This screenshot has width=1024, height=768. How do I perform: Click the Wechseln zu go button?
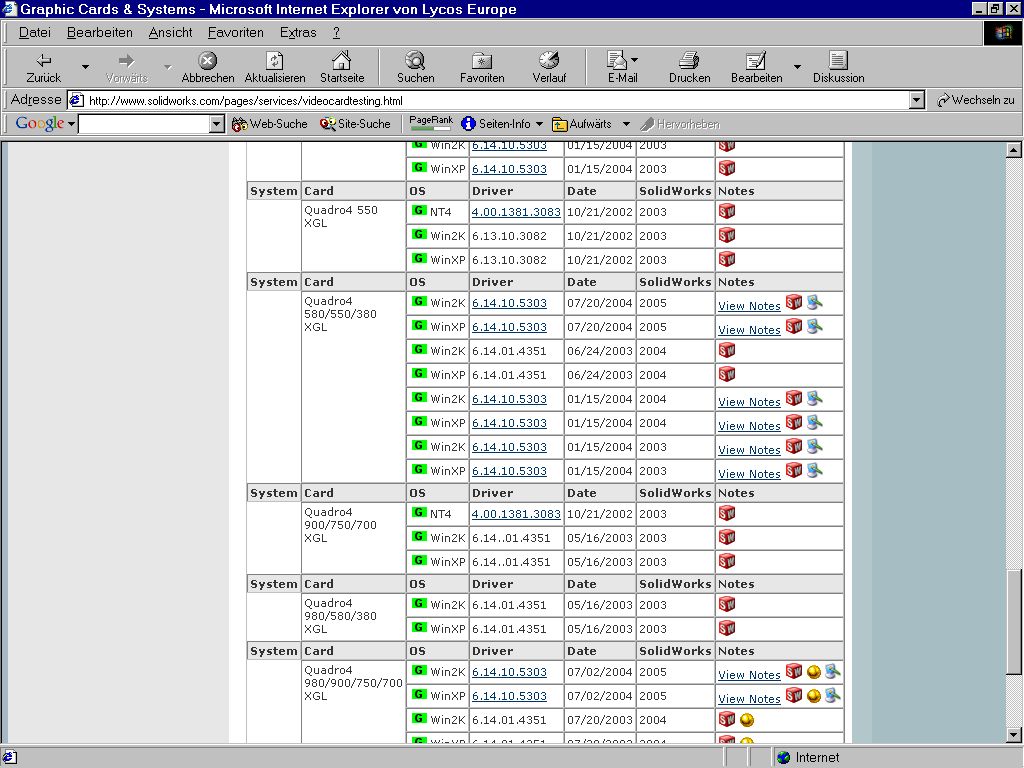point(975,100)
